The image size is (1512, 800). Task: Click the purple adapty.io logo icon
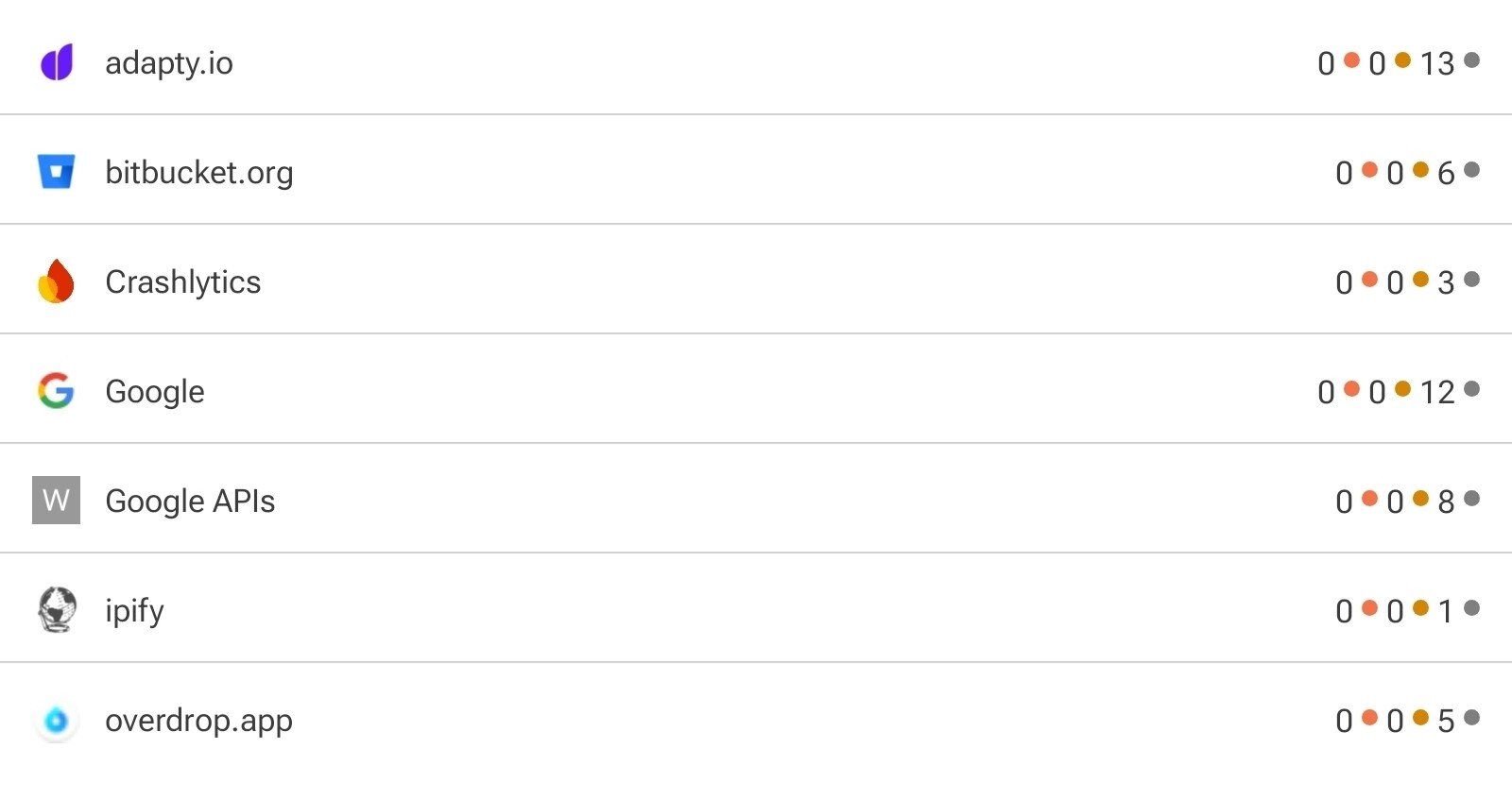point(57,62)
